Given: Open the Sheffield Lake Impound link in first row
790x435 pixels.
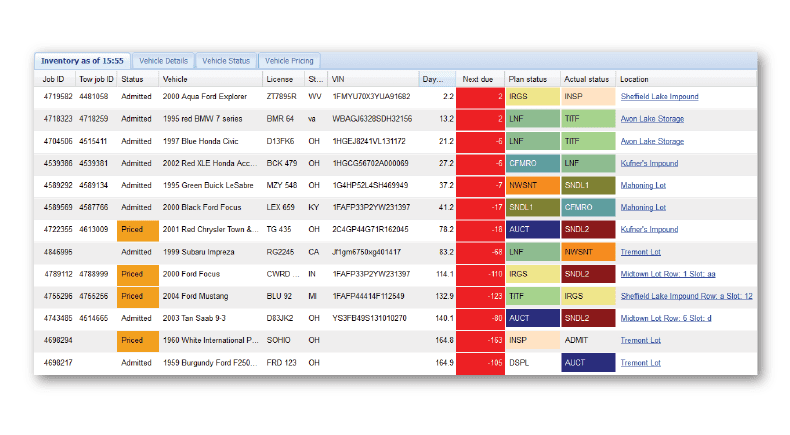Looking at the screenshot, I should point(659,97).
